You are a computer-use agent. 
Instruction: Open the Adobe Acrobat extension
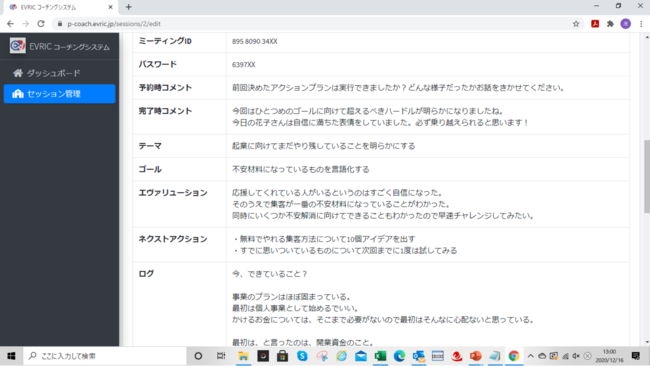click(x=595, y=24)
